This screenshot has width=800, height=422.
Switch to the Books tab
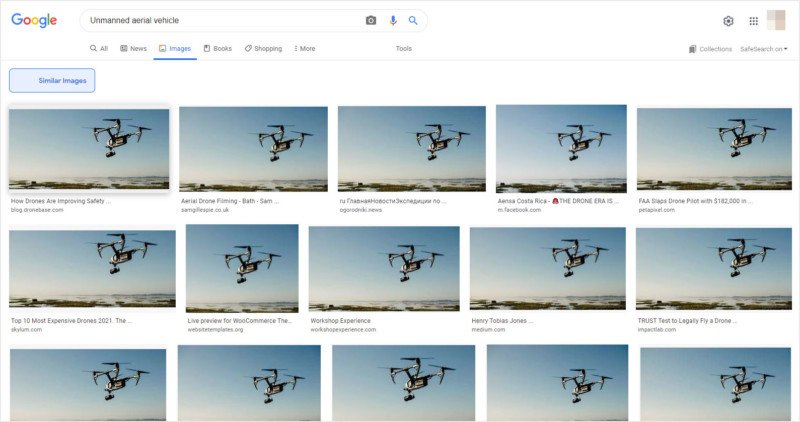point(218,48)
